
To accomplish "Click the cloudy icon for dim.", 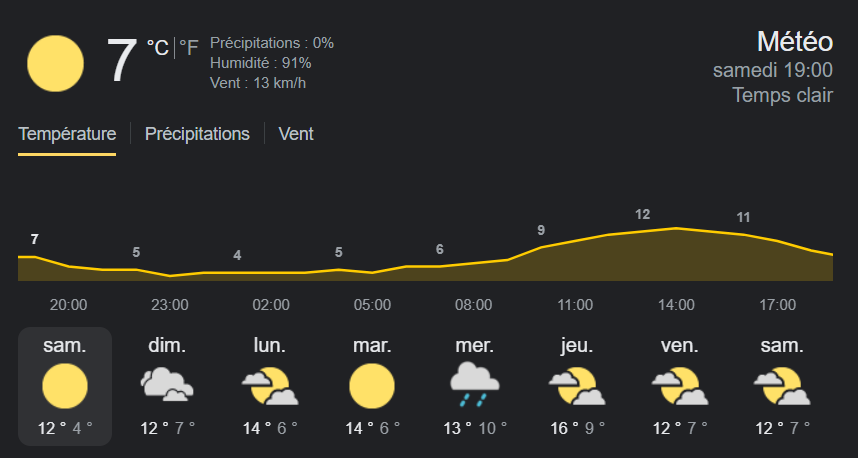I will tap(167, 386).
